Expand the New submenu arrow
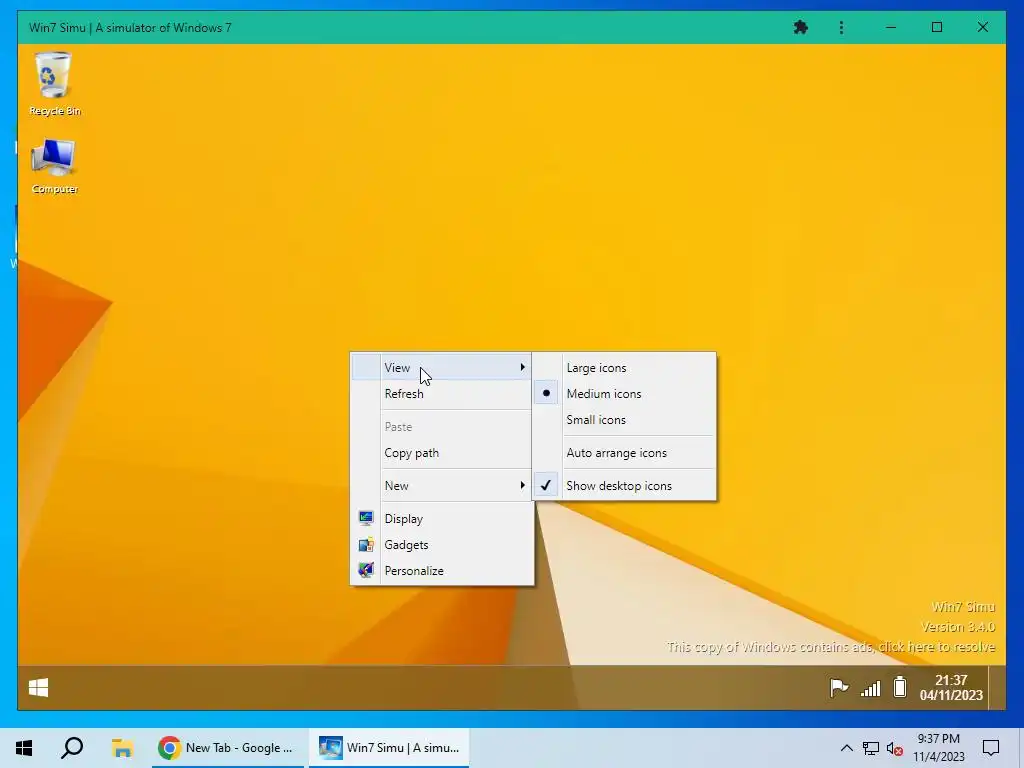 (x=522, y=485)
